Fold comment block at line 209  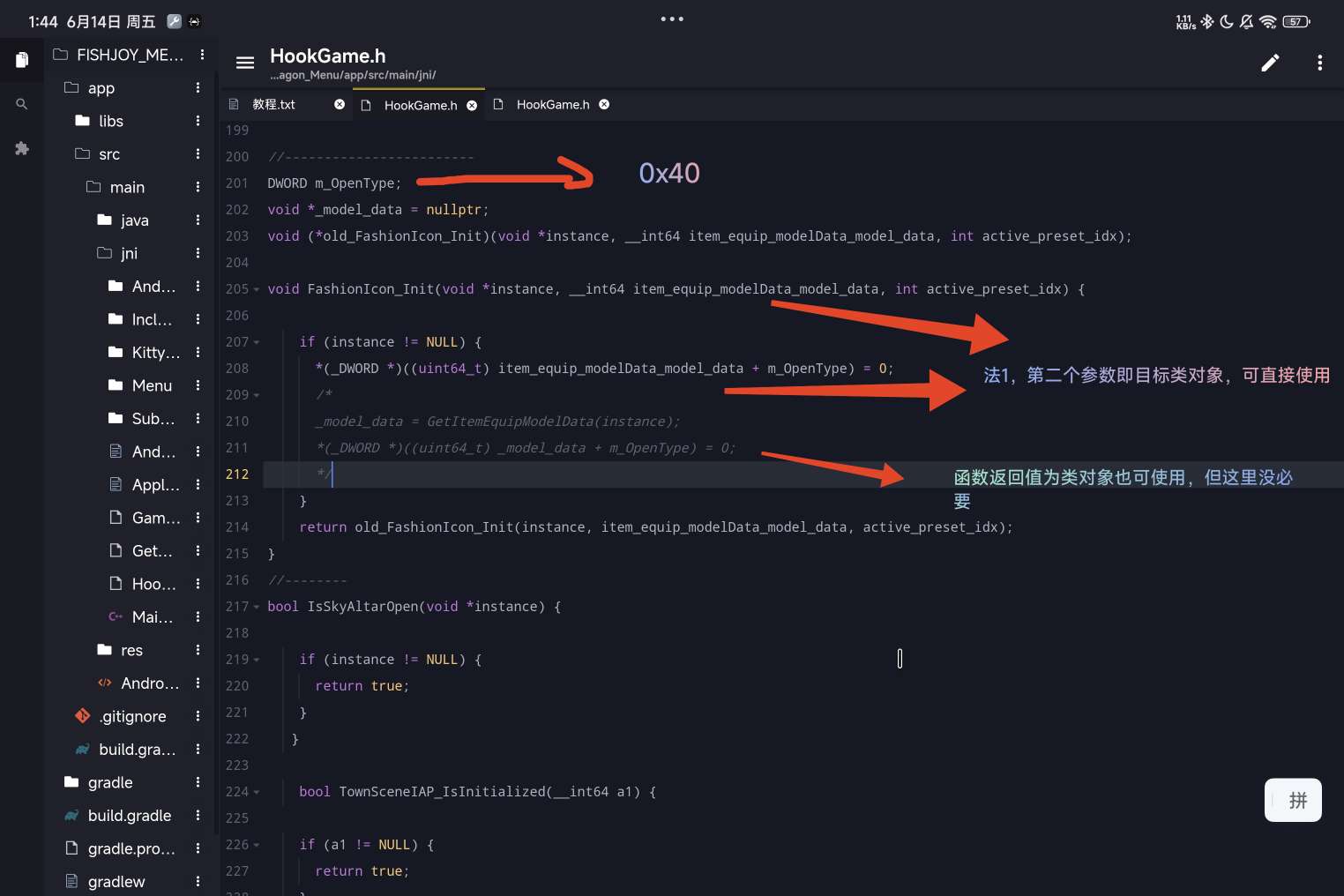click(x=257, y=395)
